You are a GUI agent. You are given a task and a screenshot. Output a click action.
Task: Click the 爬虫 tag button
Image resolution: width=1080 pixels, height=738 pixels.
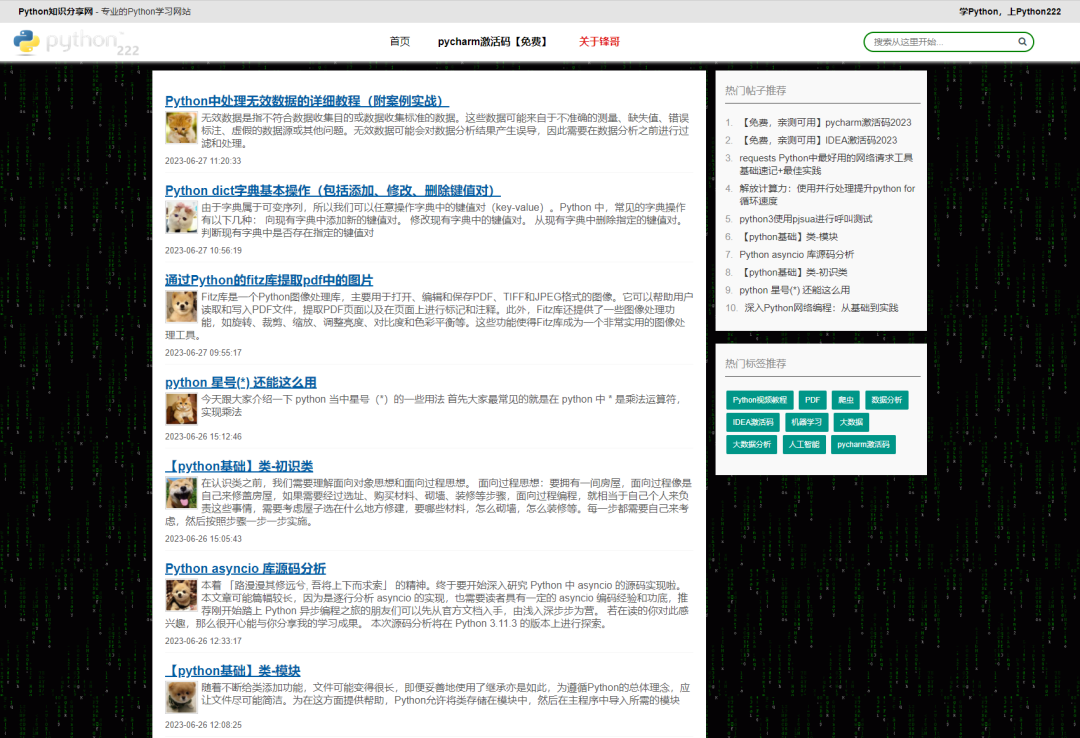(x=845, y=399)
